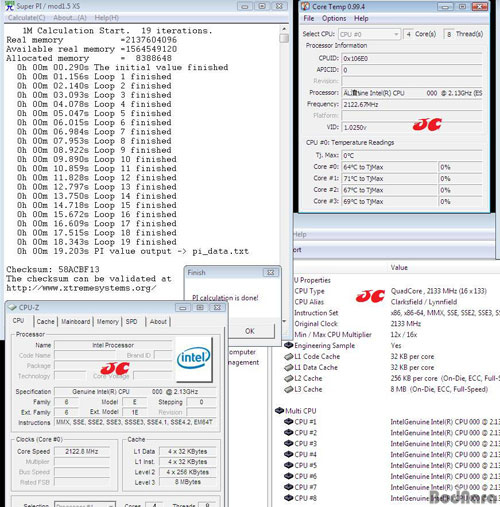
Task: Open the Options menu in Core Temp
Action: [x=334, y=18]
